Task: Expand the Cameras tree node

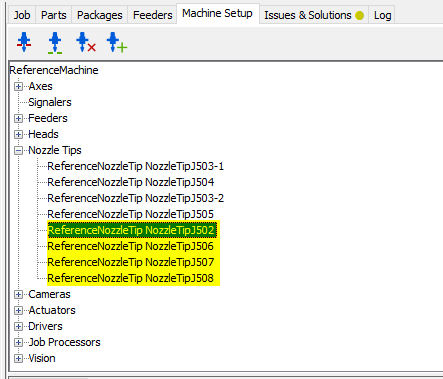Action: click(x=18, y=294)
